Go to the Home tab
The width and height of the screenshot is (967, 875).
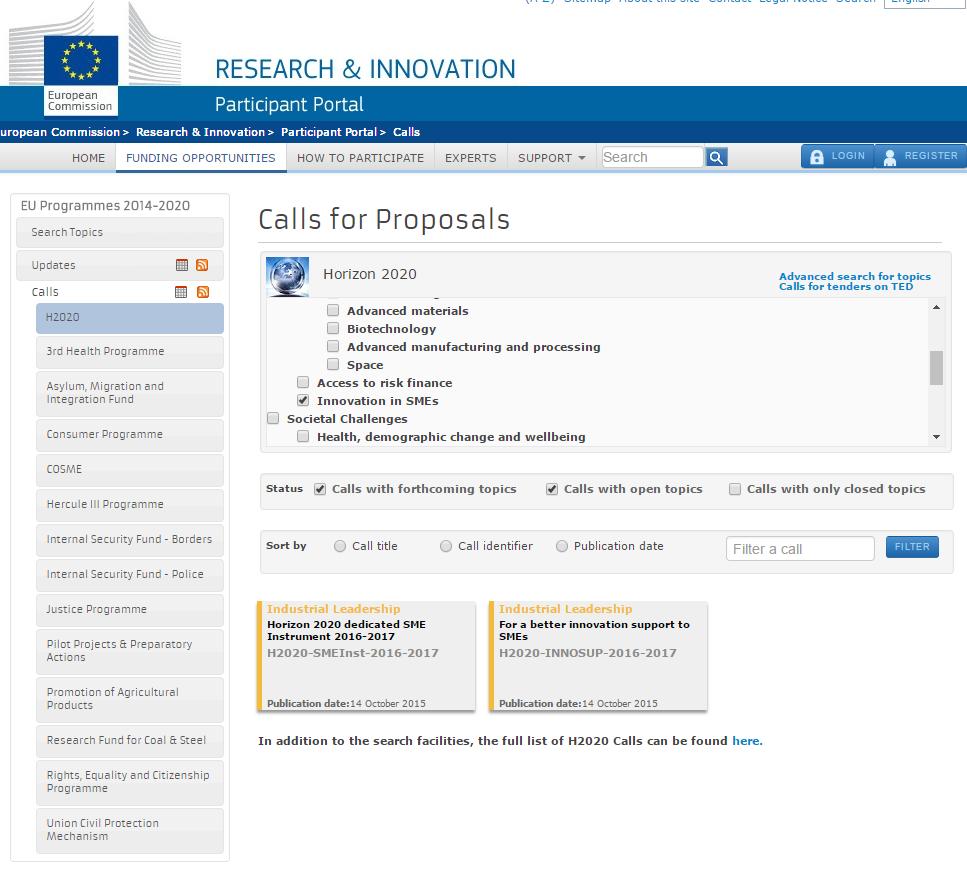pyautogui.click(x=88, y=158)
